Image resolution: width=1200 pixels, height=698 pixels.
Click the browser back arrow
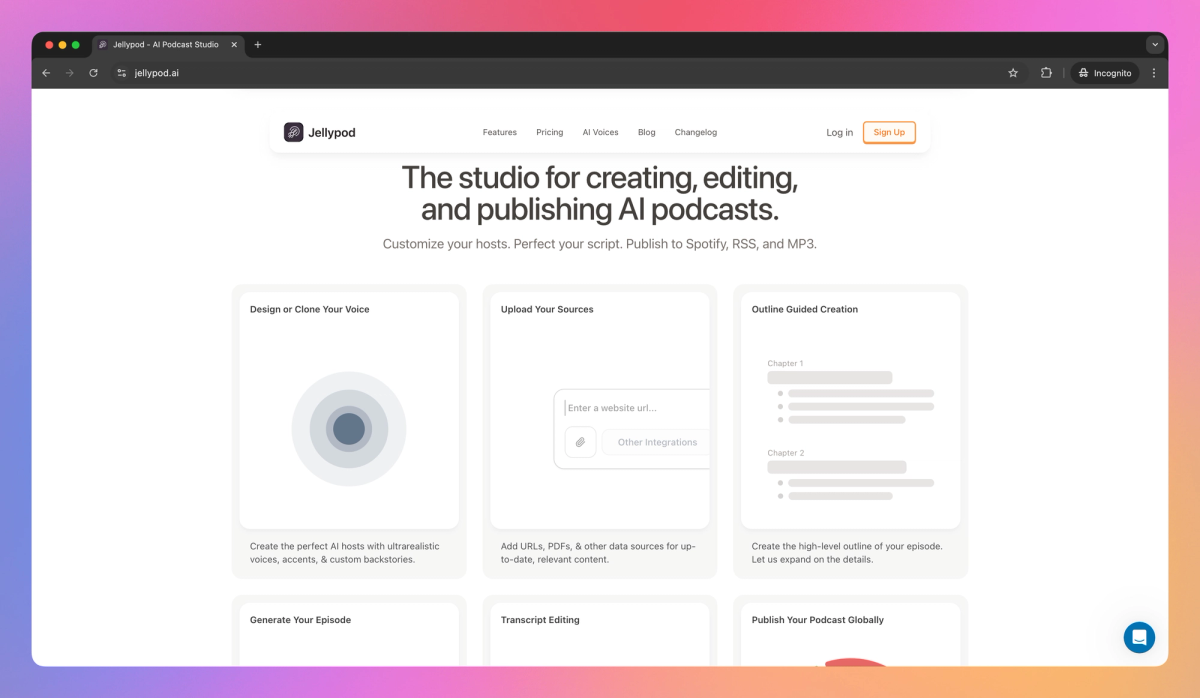coord(46,73)
